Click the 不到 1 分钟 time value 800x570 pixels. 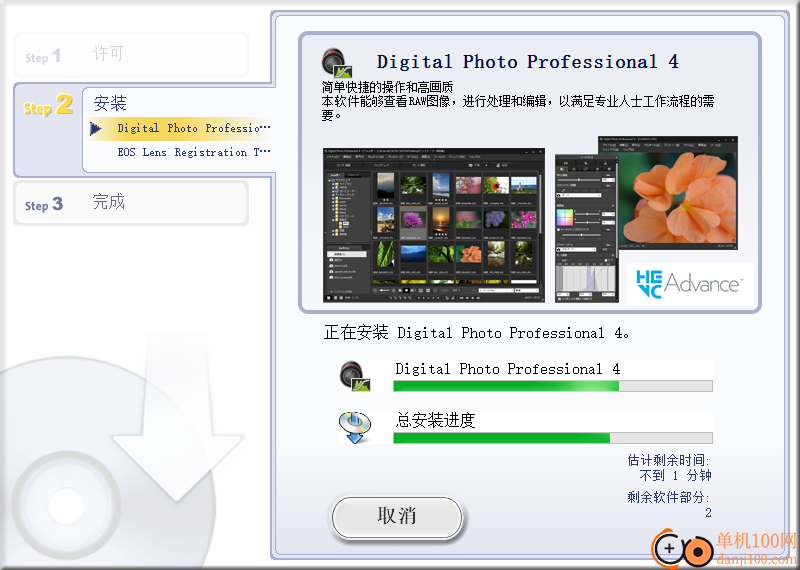tap(676, 476)
